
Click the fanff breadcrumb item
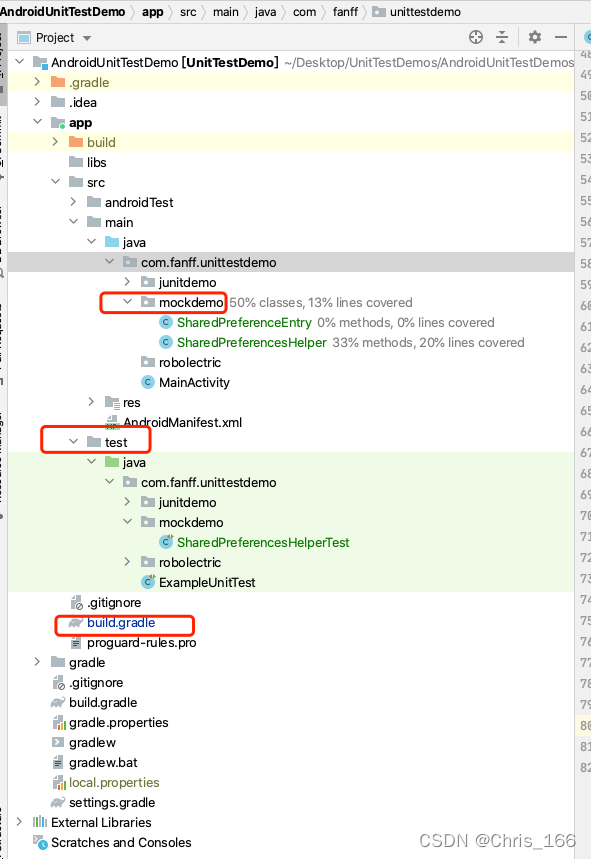click(x=345, y=12)
